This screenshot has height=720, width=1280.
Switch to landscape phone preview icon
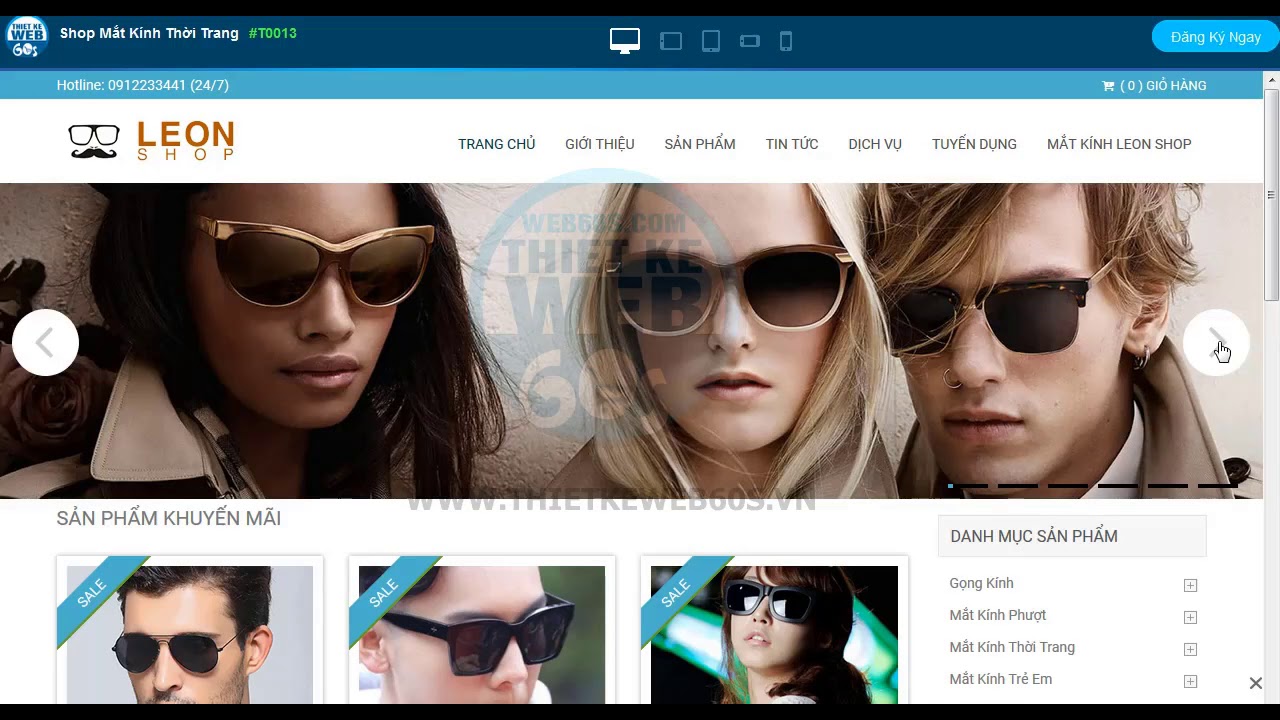[x=750, y=41]
